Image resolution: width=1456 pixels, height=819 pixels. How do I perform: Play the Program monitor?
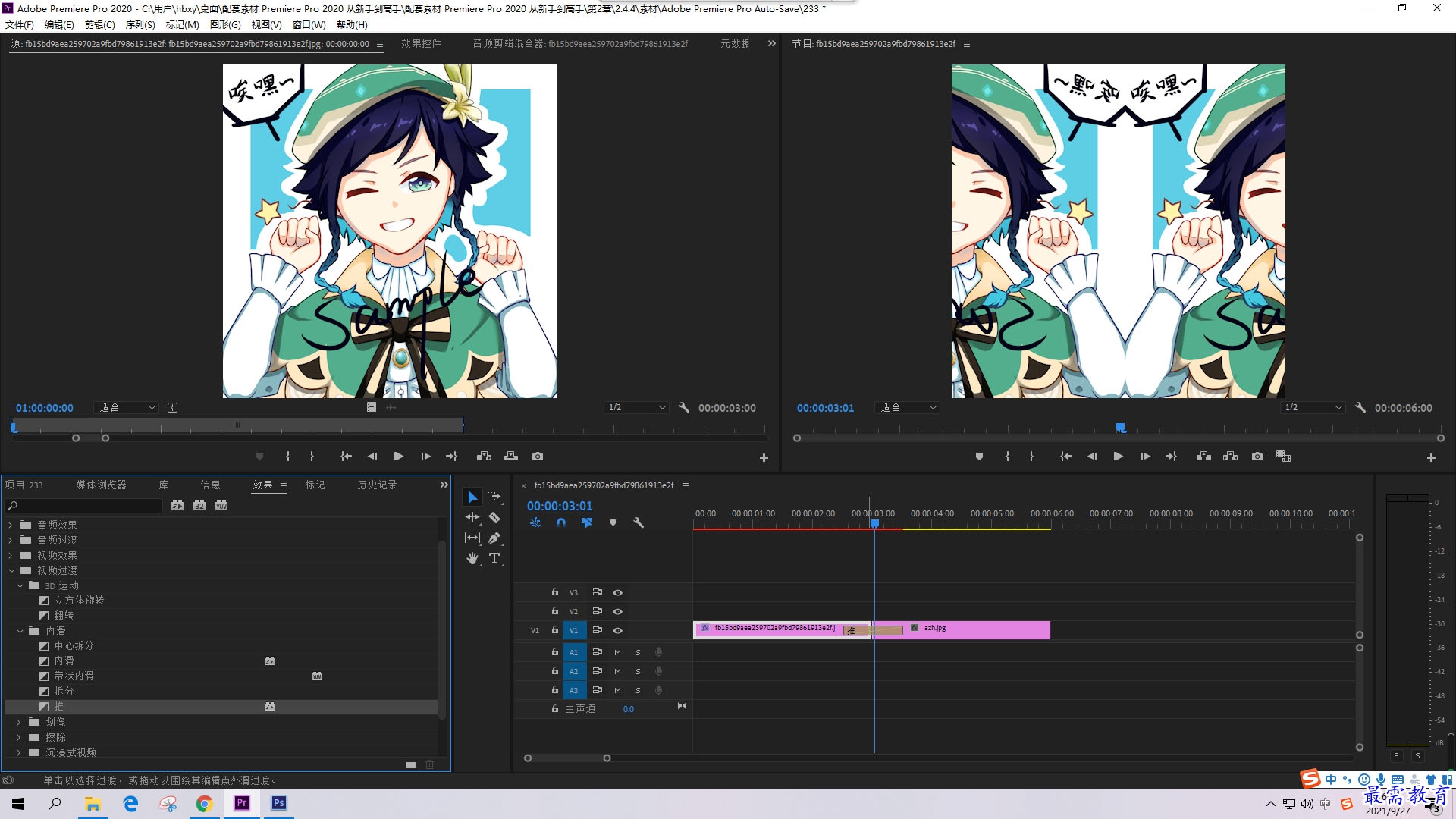1118,457
